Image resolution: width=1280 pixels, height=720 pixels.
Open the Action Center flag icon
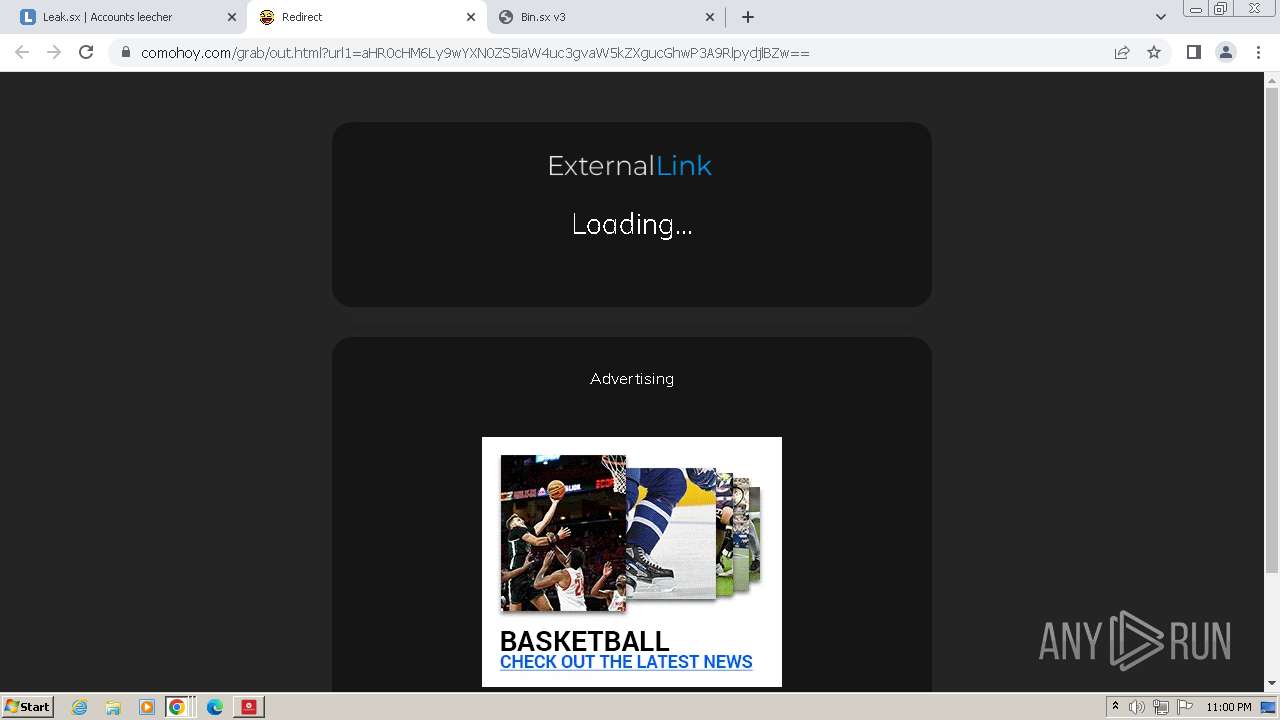tap(1185, 707)
